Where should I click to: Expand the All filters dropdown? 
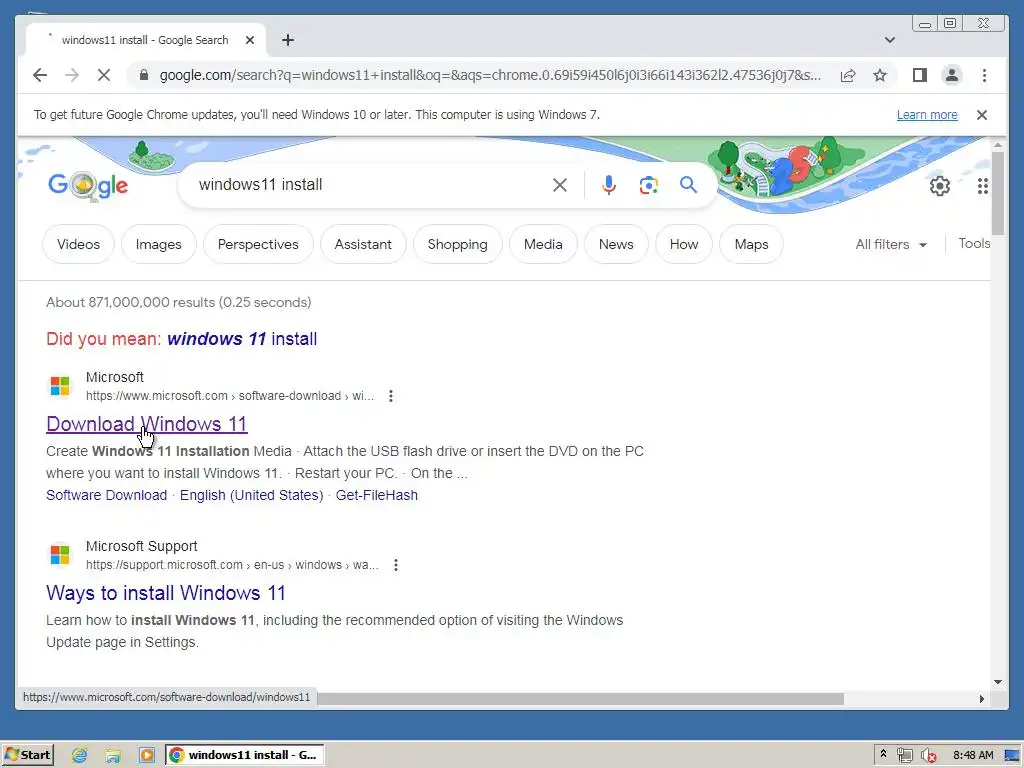coord(891,244)
